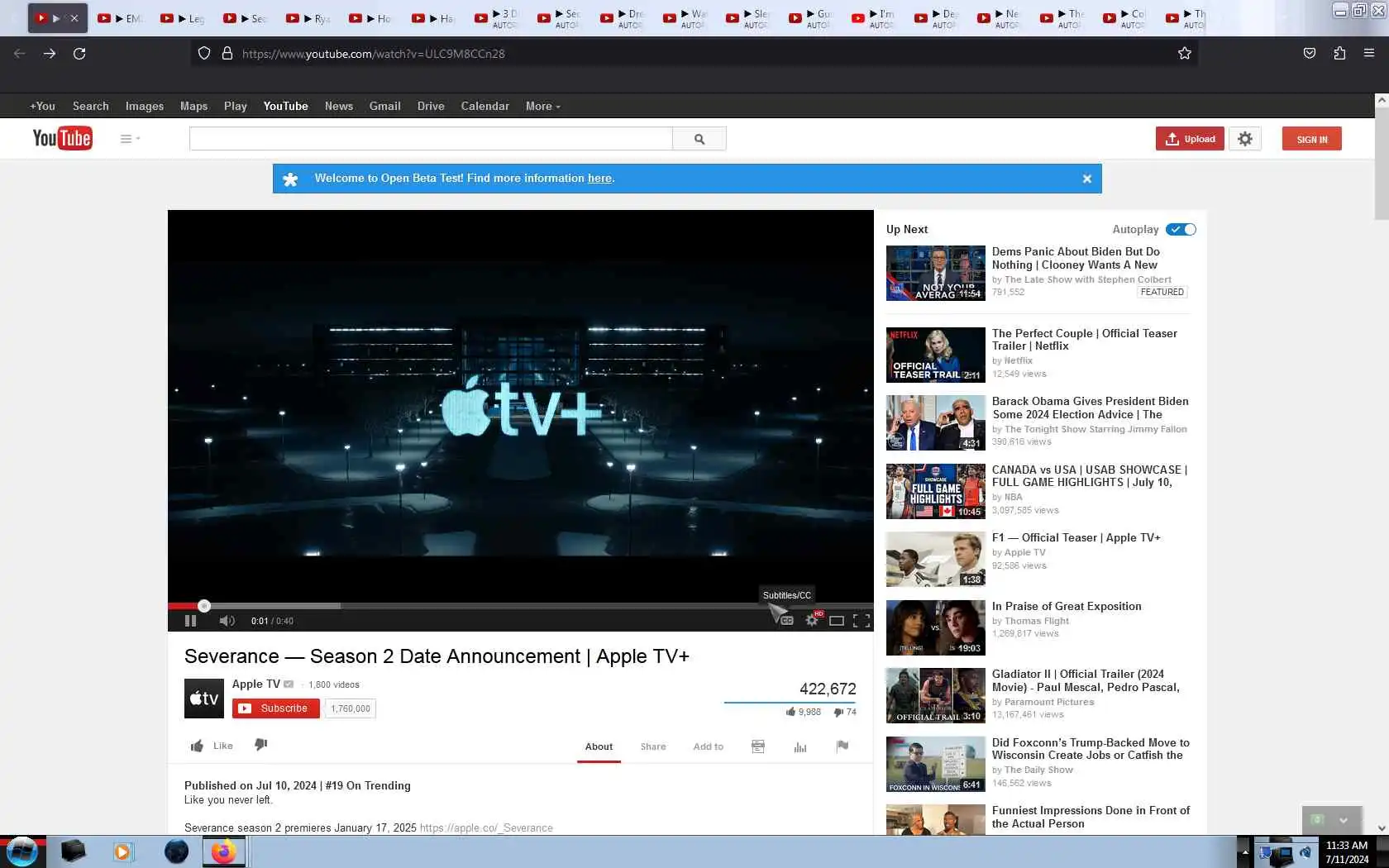
Task: Enter fullscreen video mode
Action: click(x=862, y=621)
